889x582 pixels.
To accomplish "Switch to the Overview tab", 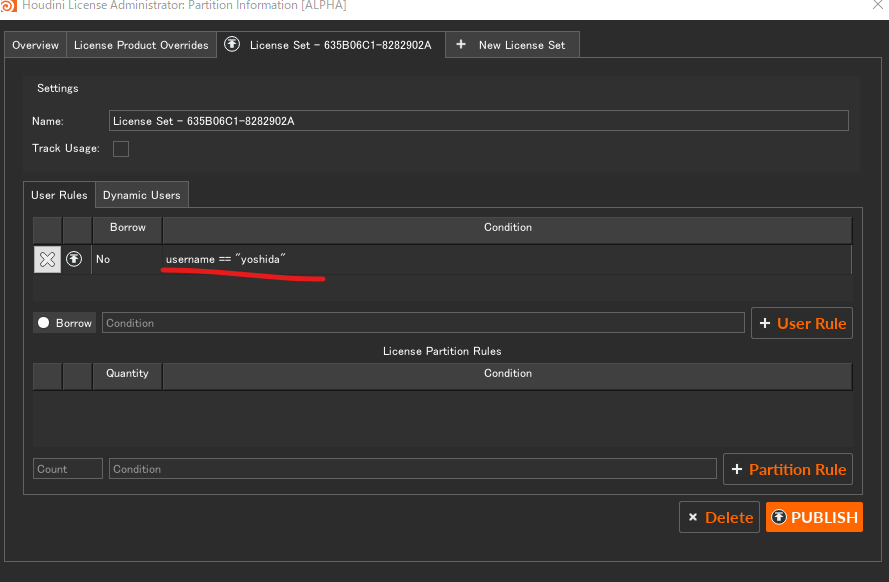I will (35, 45).
